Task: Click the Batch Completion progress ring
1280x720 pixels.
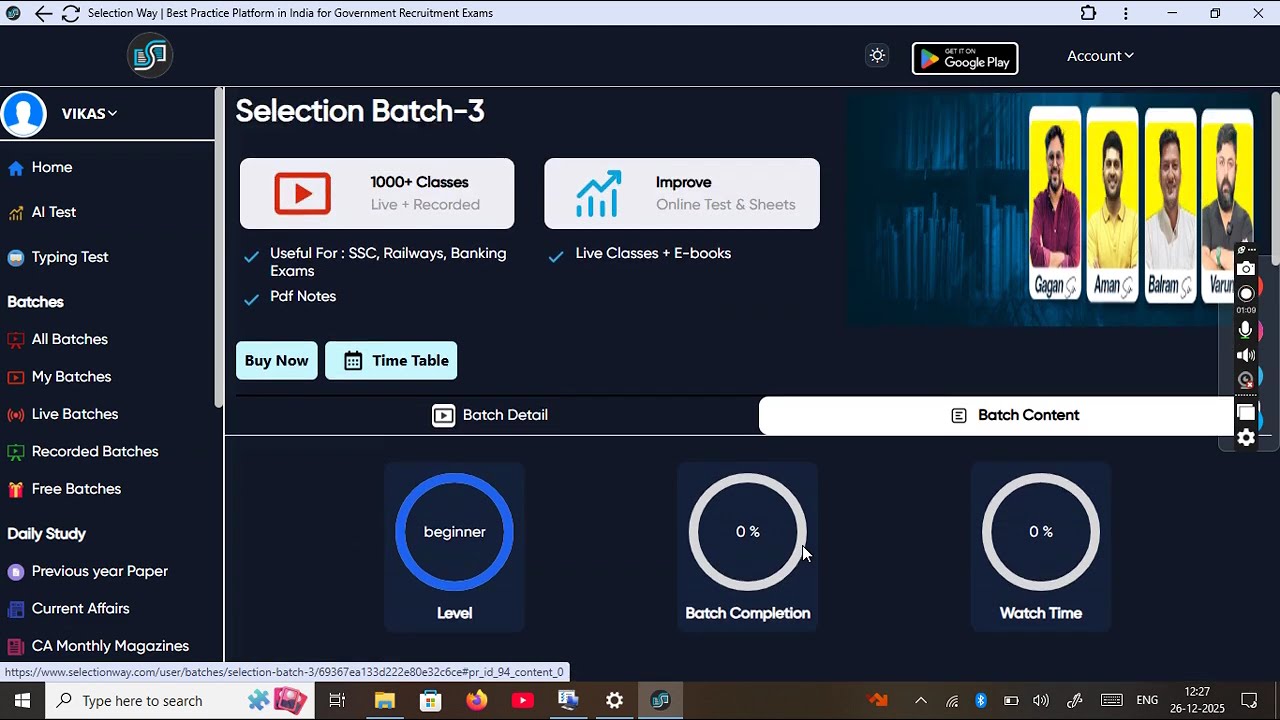Action: tap(748, 532)
